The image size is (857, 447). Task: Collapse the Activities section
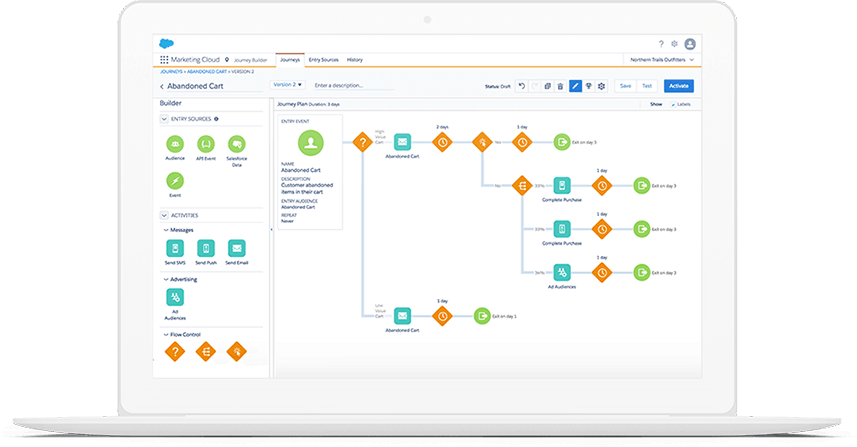pos(164,215)
